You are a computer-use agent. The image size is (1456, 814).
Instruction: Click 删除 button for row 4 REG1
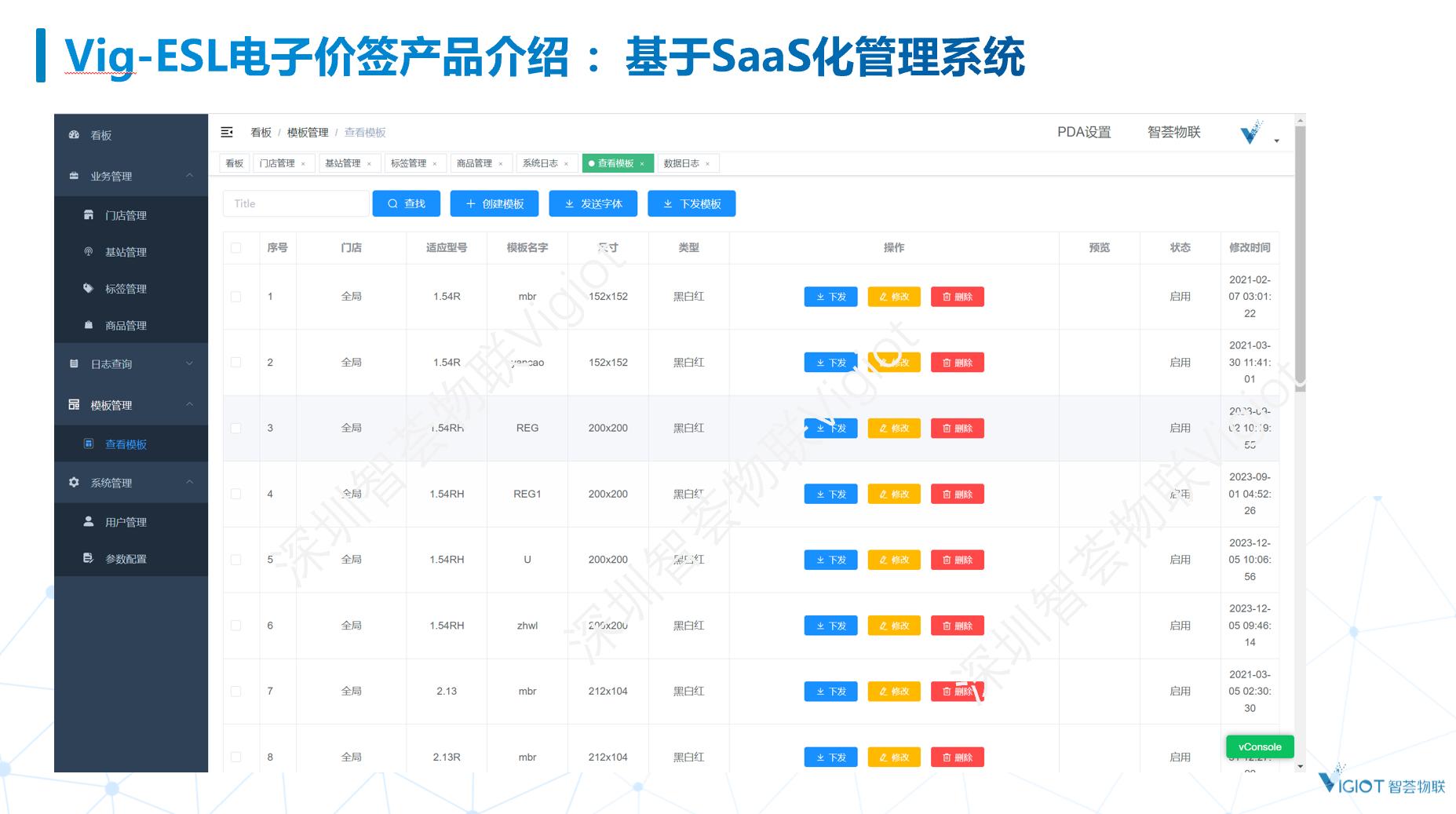coord(957,495)
